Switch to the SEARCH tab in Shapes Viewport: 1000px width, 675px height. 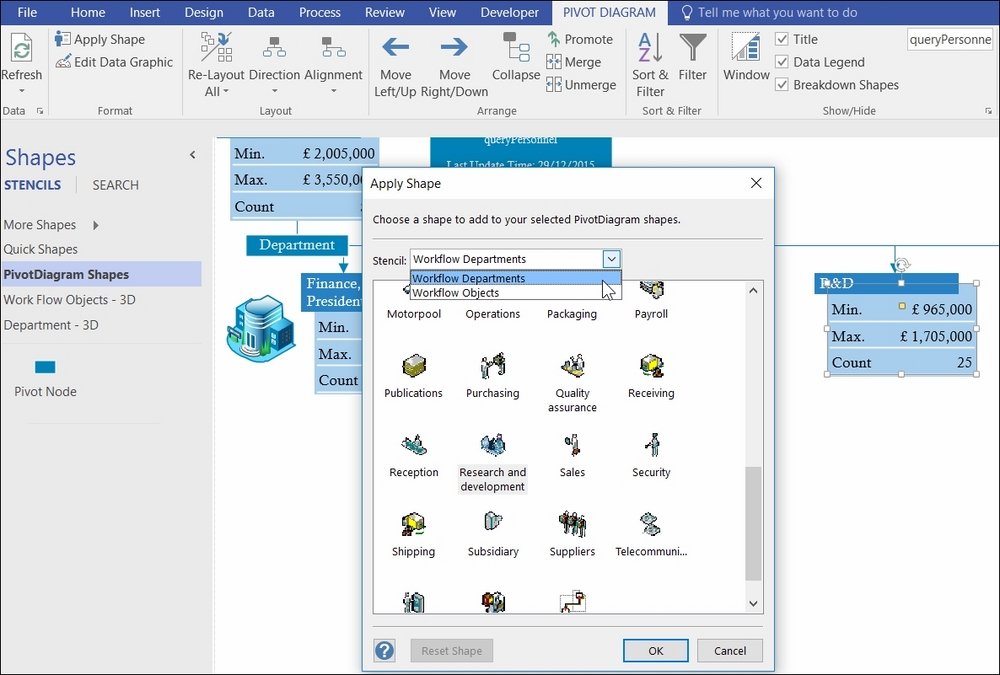115,185
